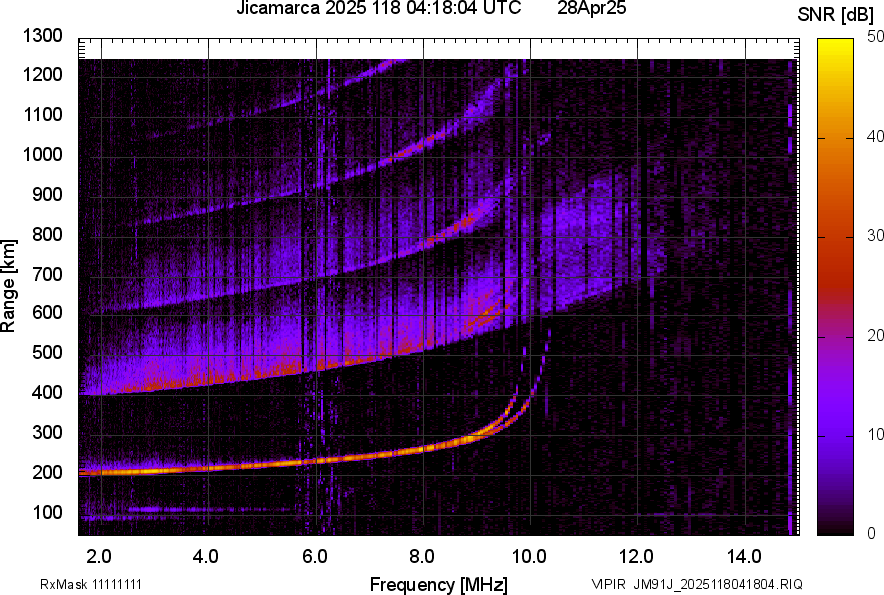Click the colorbar tick label '40'
This screenshot has width=884, height=595.
click(x=876, y=136)
